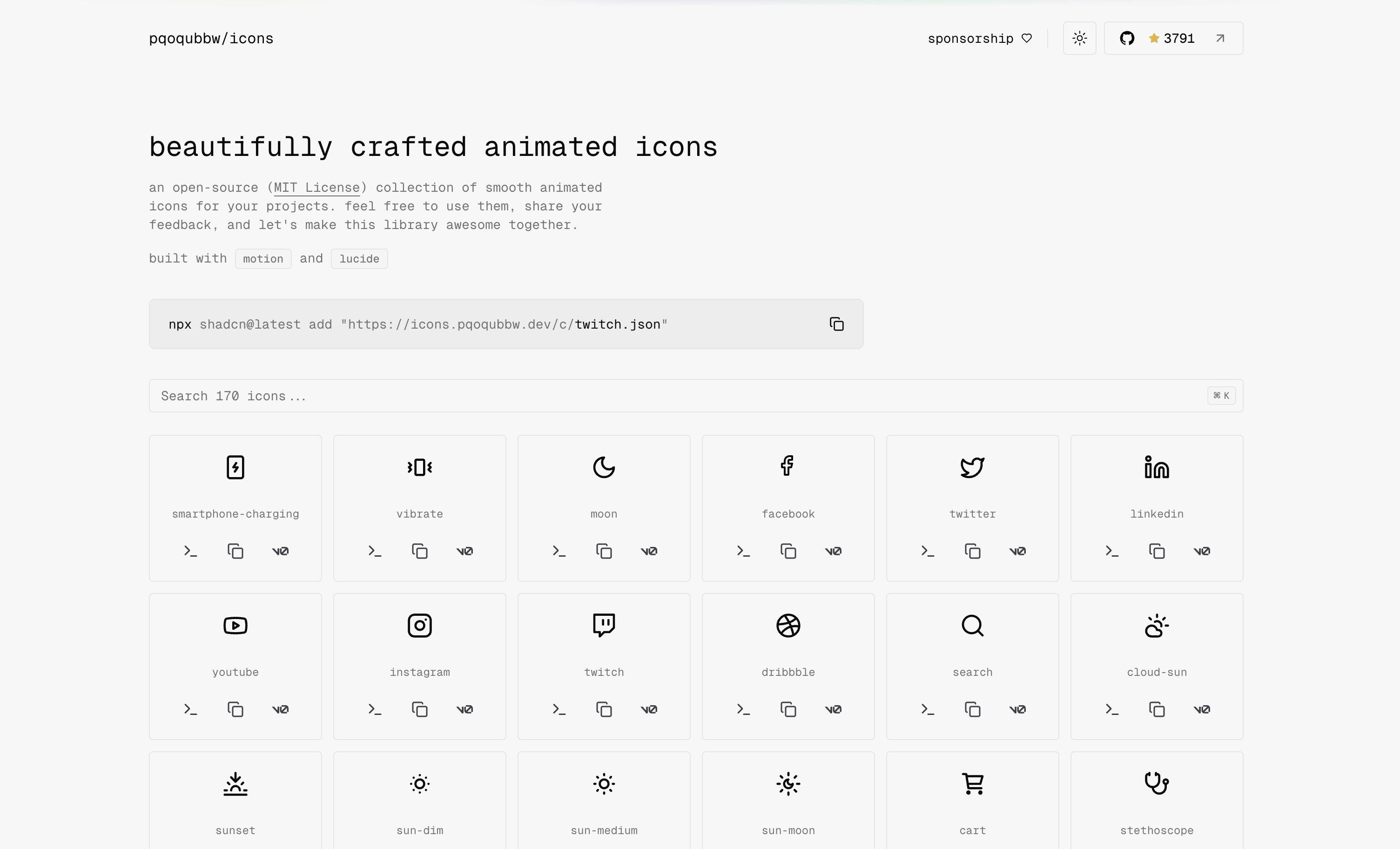This screenshot has width=1400, height=849.
Task: Click the cart animated icon
Action: [x=972, y=784]
